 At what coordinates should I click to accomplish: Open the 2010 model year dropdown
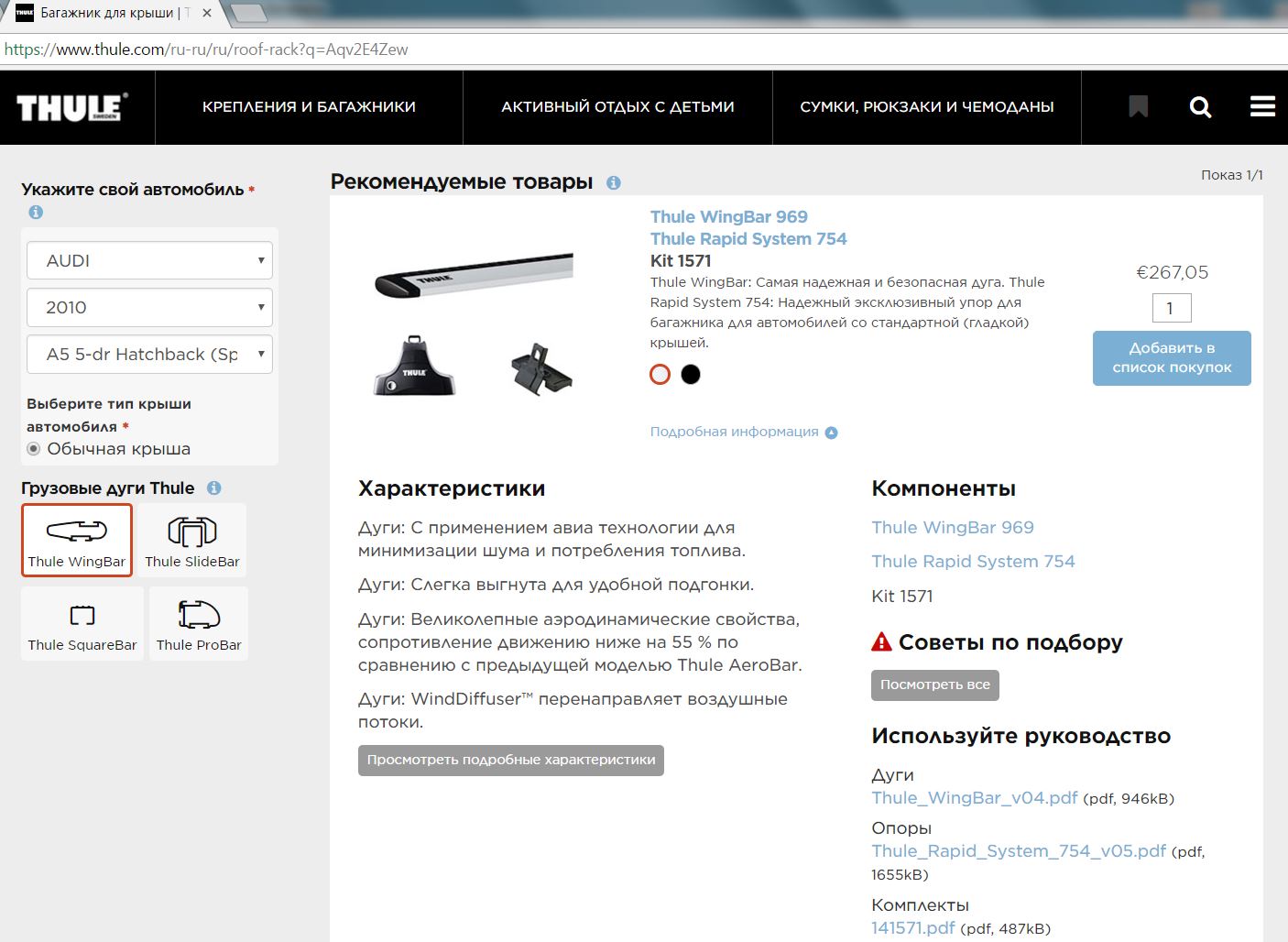150,307
